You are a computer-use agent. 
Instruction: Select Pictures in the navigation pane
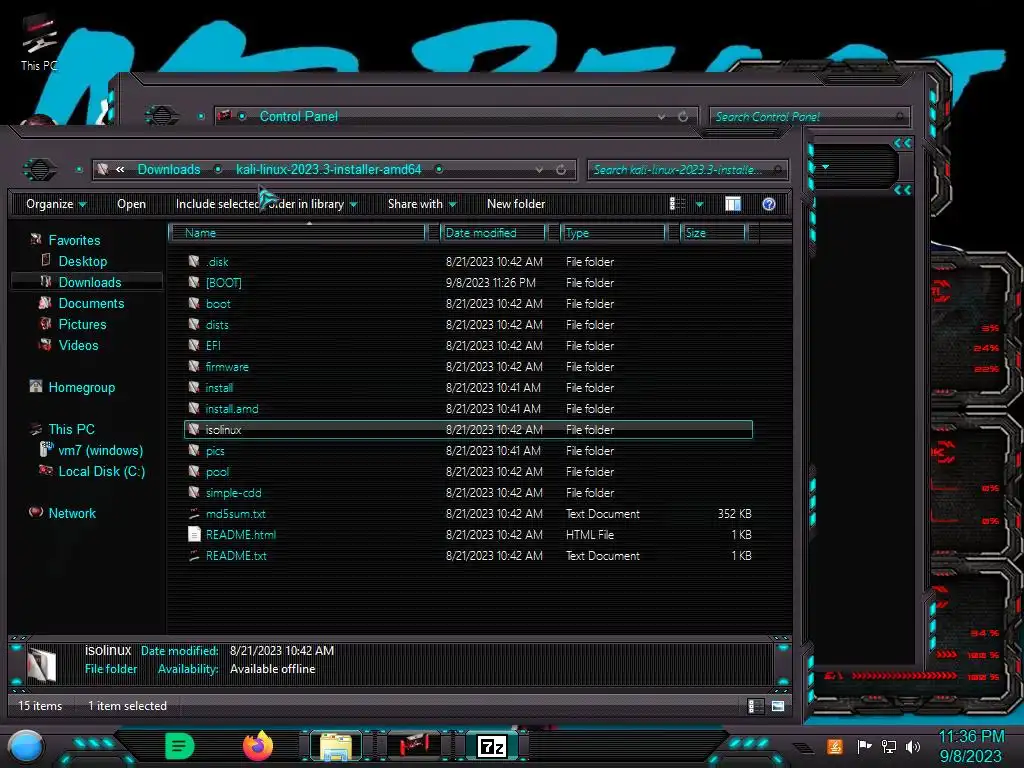click(82, 324)
